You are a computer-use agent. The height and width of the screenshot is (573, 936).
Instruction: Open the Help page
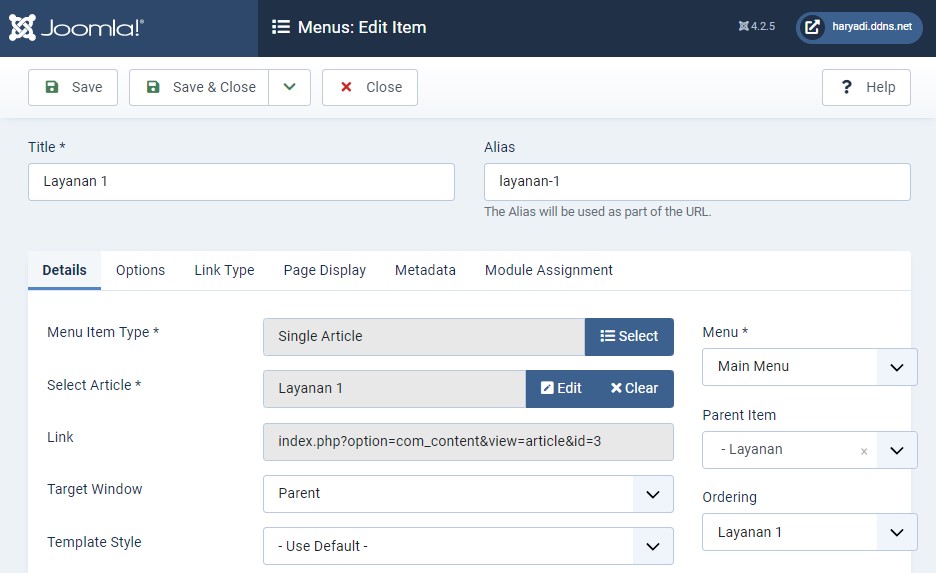pyautogui.click(x=866, y=87)
